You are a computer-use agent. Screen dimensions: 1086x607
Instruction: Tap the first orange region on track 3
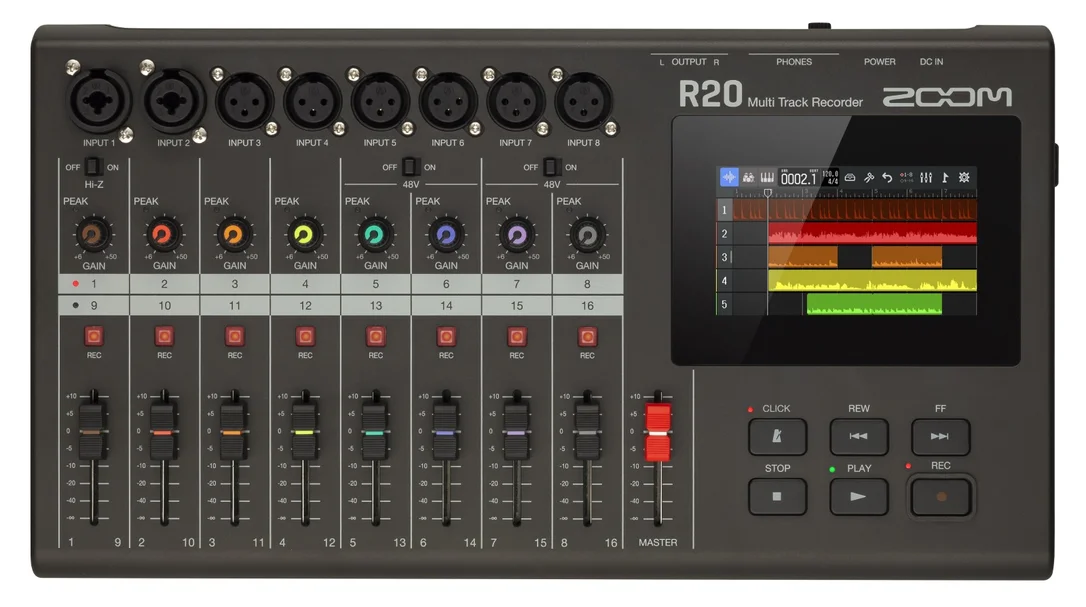803,257
